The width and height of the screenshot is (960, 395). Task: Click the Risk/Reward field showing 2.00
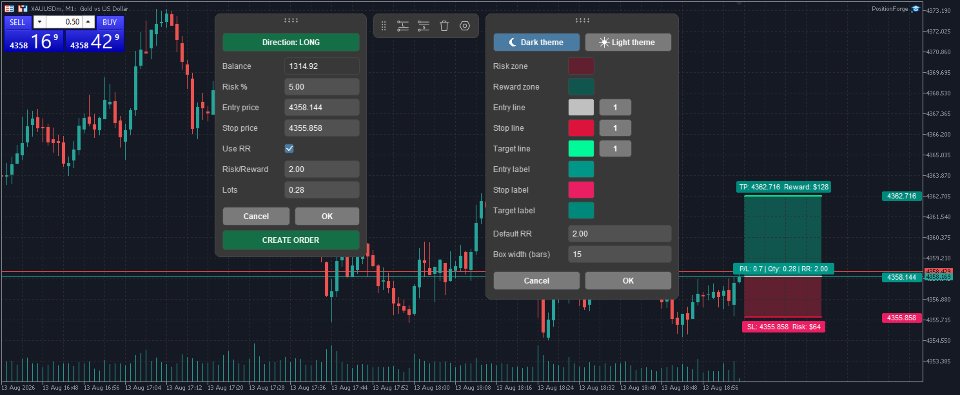click(x=322, y=169)
